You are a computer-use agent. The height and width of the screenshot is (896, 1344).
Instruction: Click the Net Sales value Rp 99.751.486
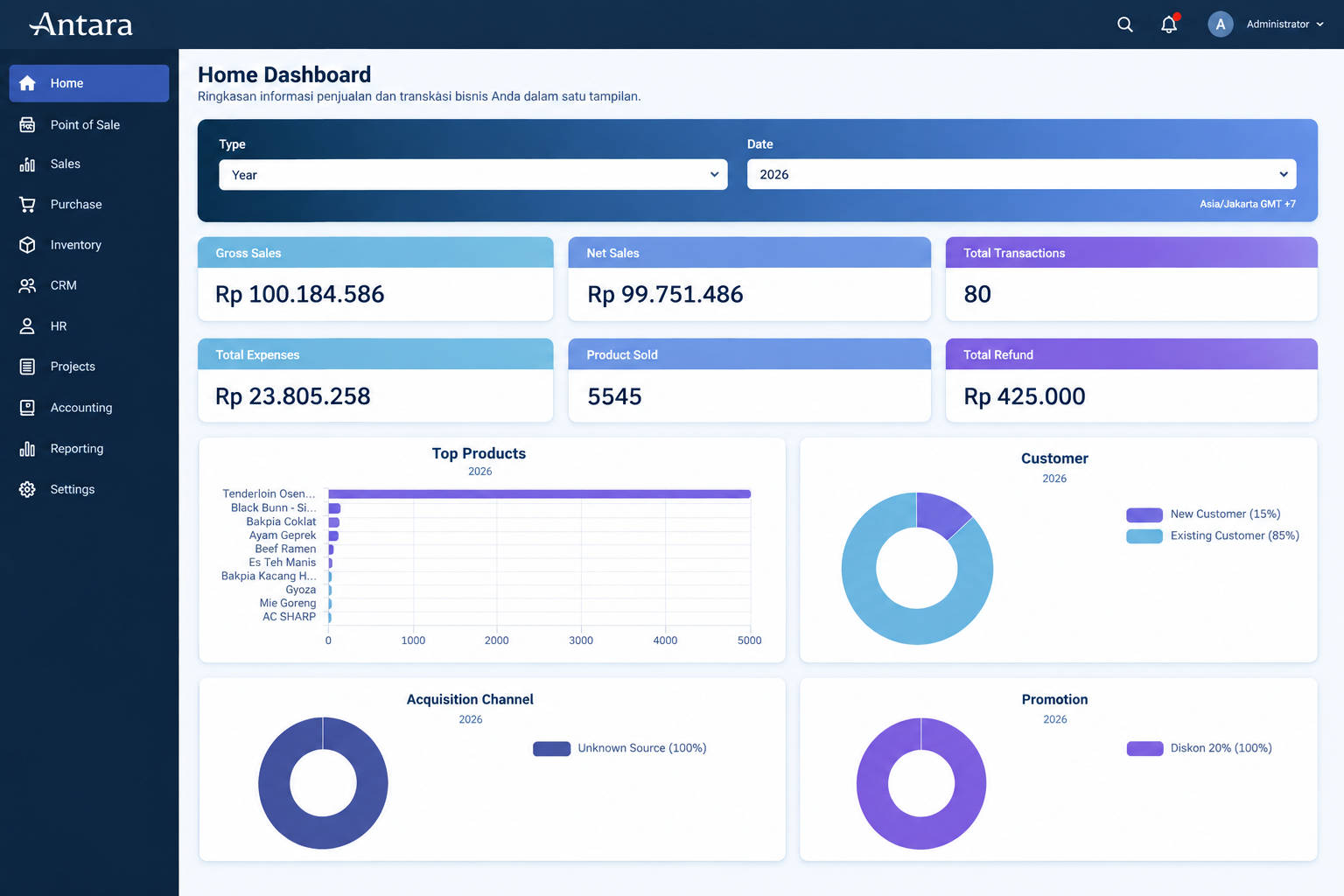(x=665, y=295)
